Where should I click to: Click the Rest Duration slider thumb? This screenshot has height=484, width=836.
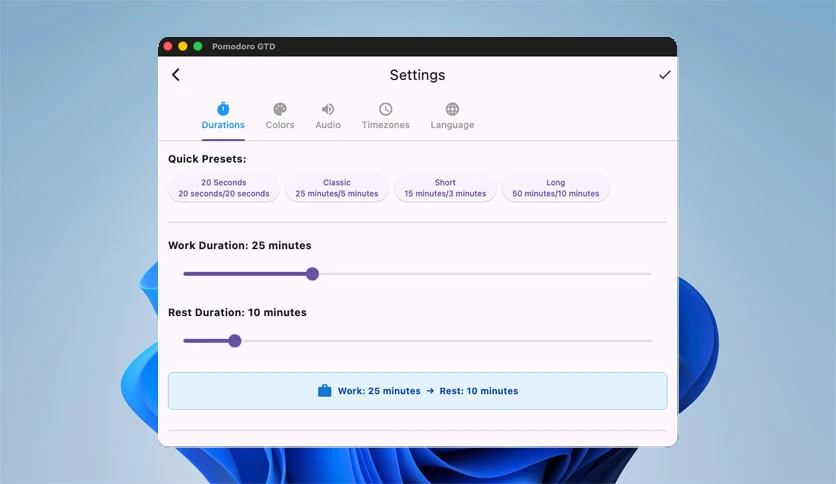(235, 341)
